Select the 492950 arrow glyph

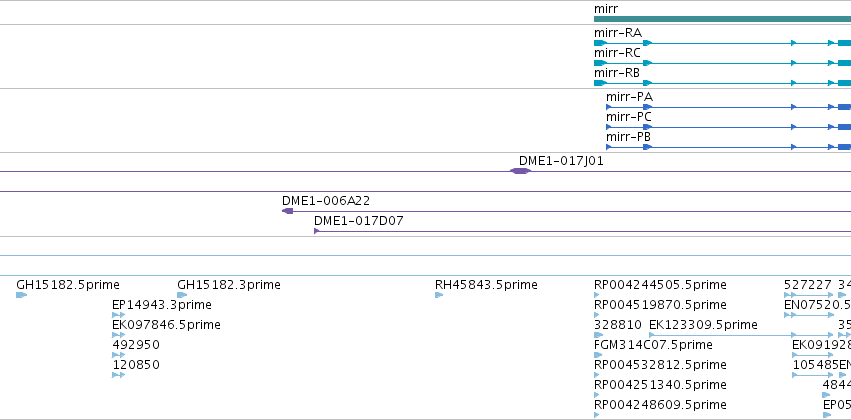(x=118, y=355)
